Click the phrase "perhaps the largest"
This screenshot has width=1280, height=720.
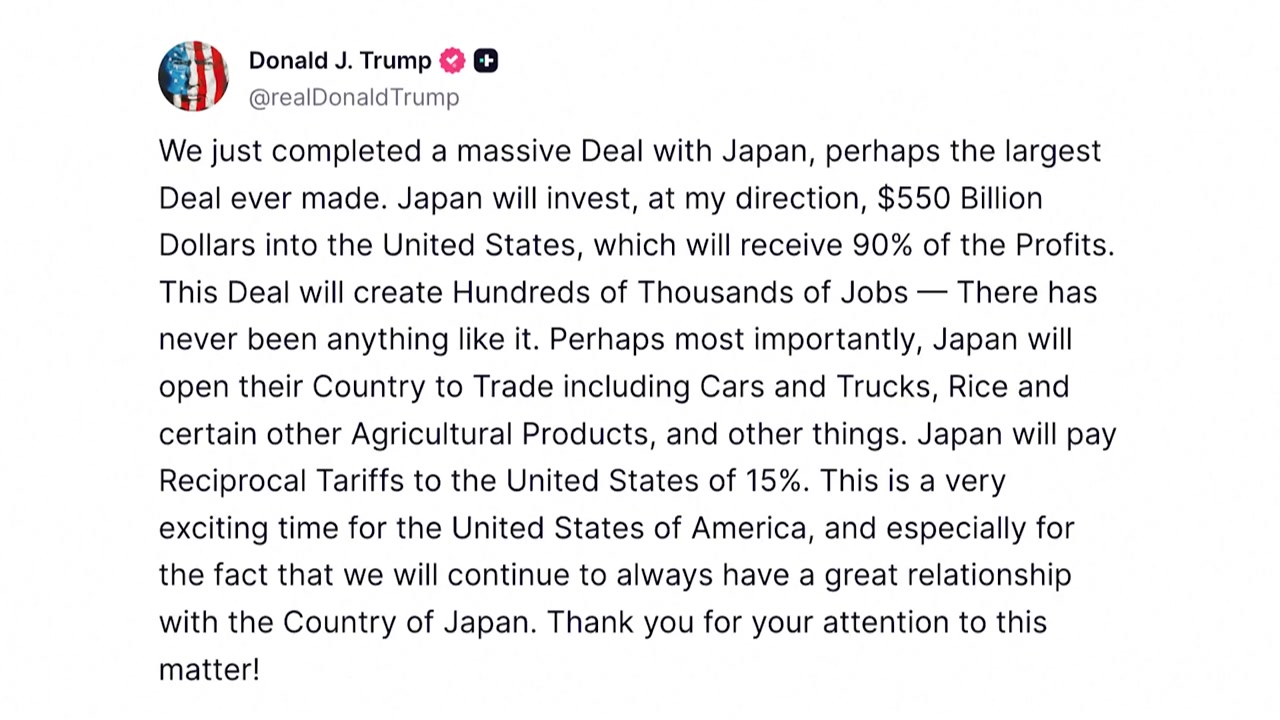coord(963,151)
